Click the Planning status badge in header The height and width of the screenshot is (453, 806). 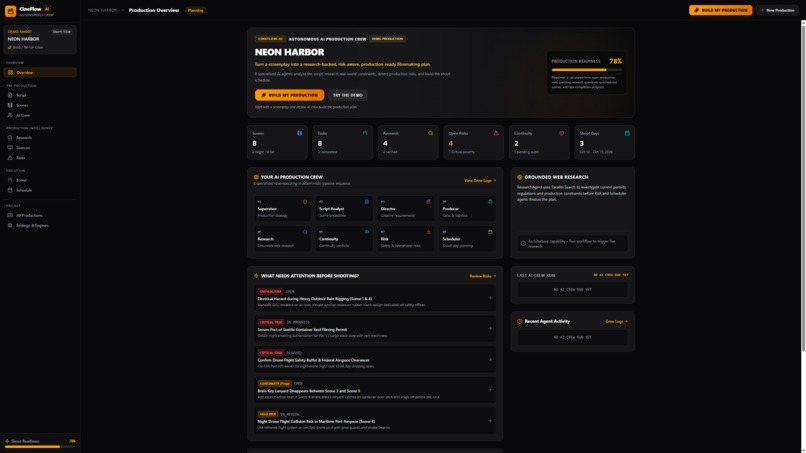[x=195, y=10]
